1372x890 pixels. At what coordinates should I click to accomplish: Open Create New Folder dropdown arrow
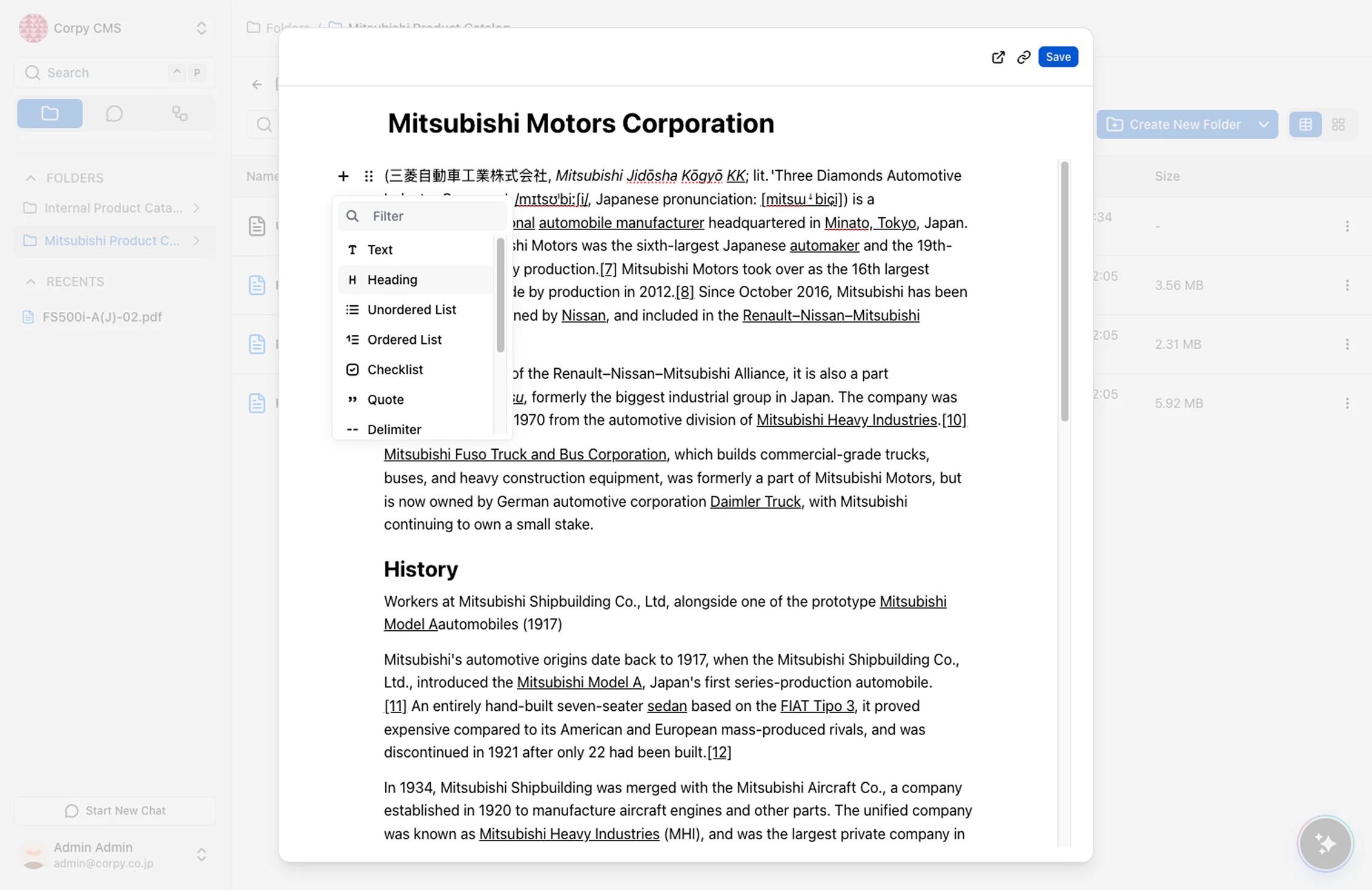click(1264, 124)
